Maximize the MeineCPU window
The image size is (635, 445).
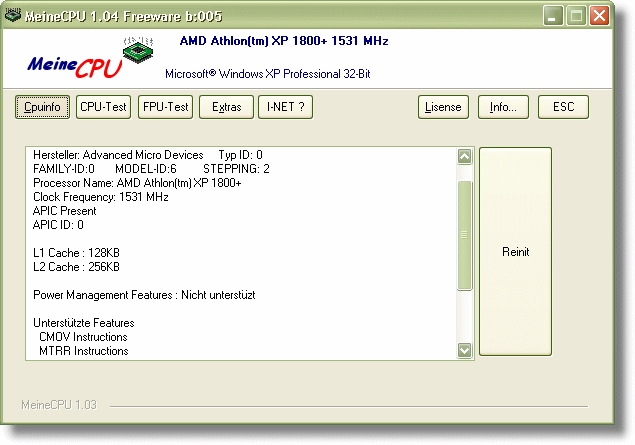[x=577, y=15]
